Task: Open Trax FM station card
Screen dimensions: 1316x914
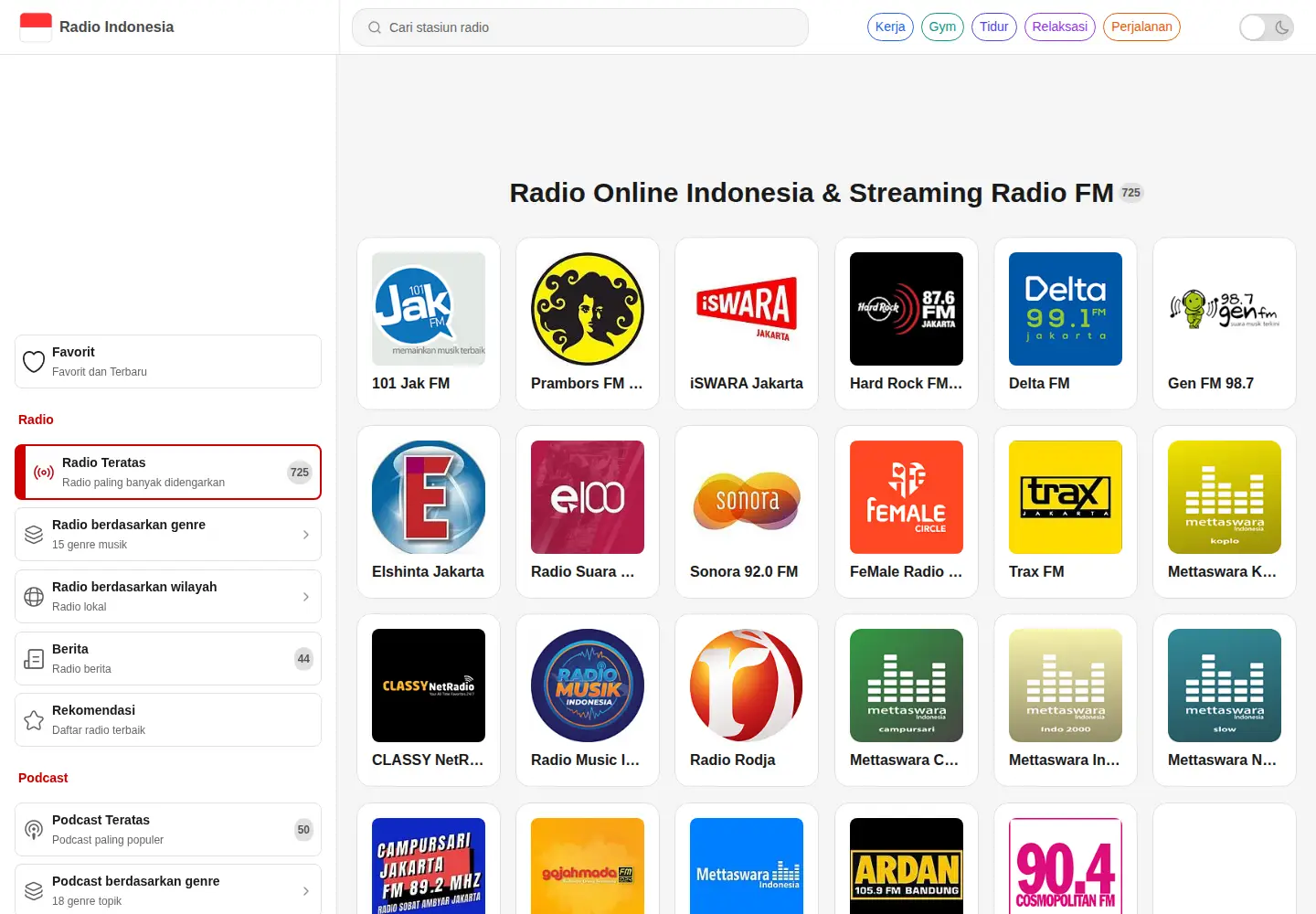Action: pyautogui.click(x=1066, y=512)
